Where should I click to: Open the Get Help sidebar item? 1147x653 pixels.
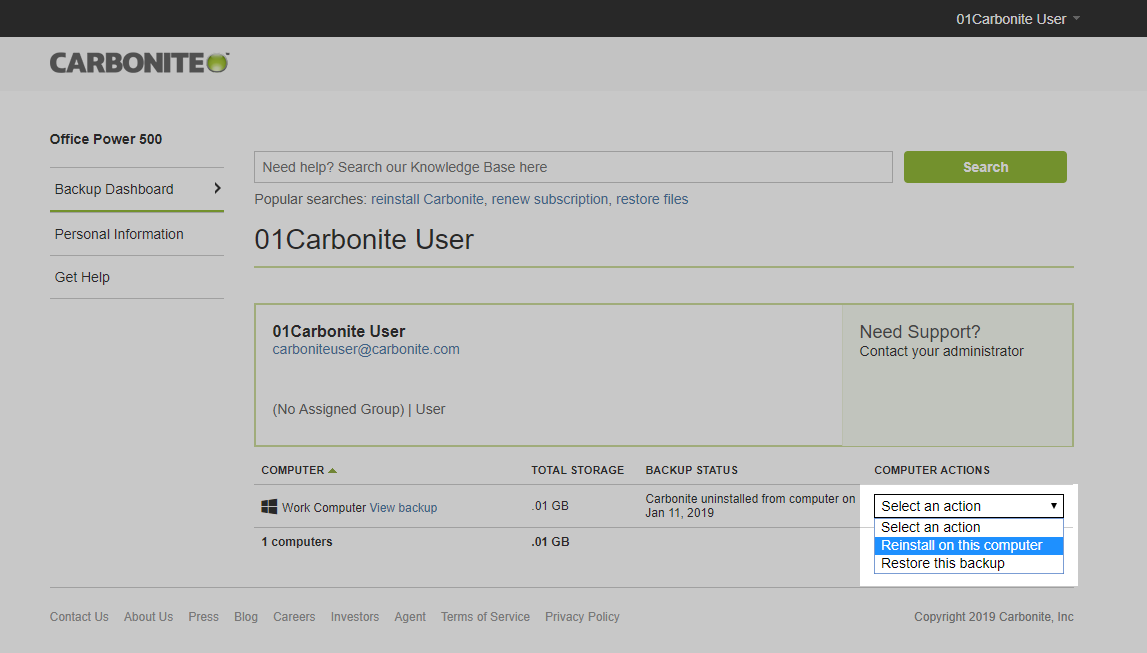(x=82, y=277)
